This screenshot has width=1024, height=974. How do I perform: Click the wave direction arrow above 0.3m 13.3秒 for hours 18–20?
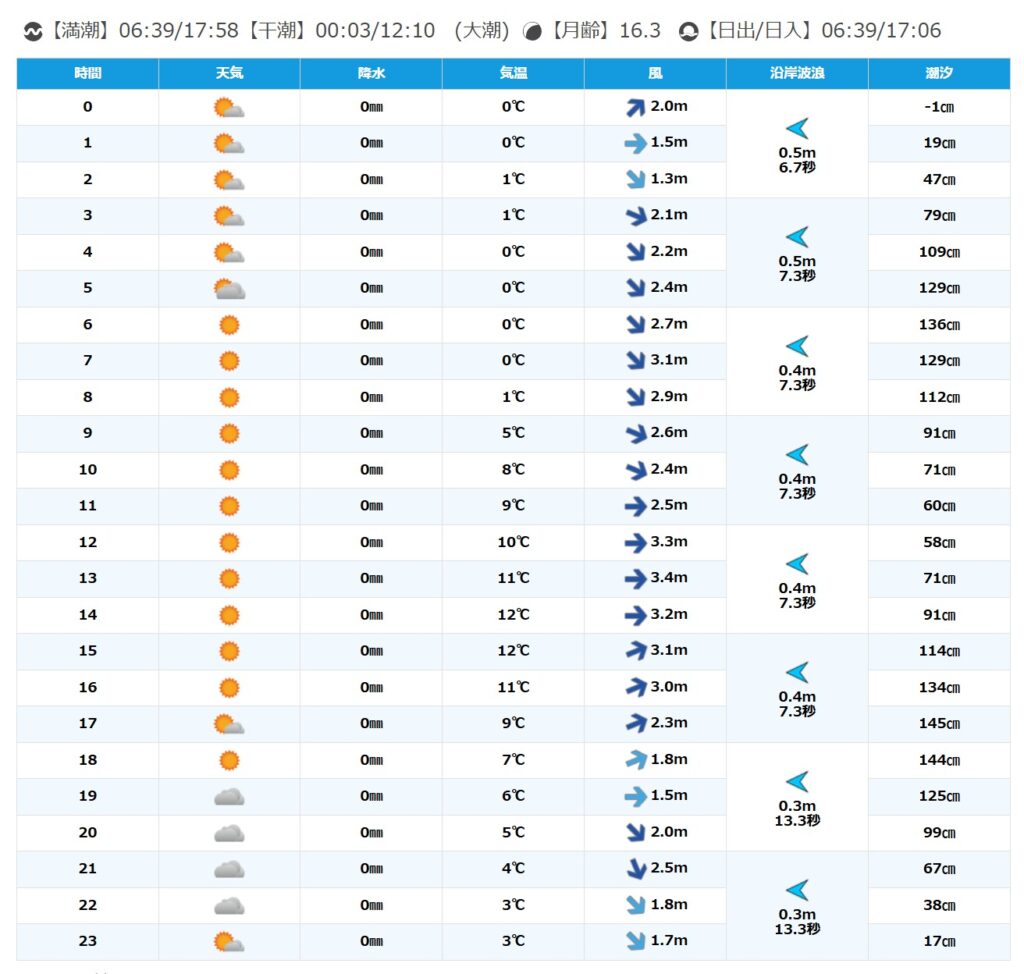pyautogui.click(x=797, y=782)
